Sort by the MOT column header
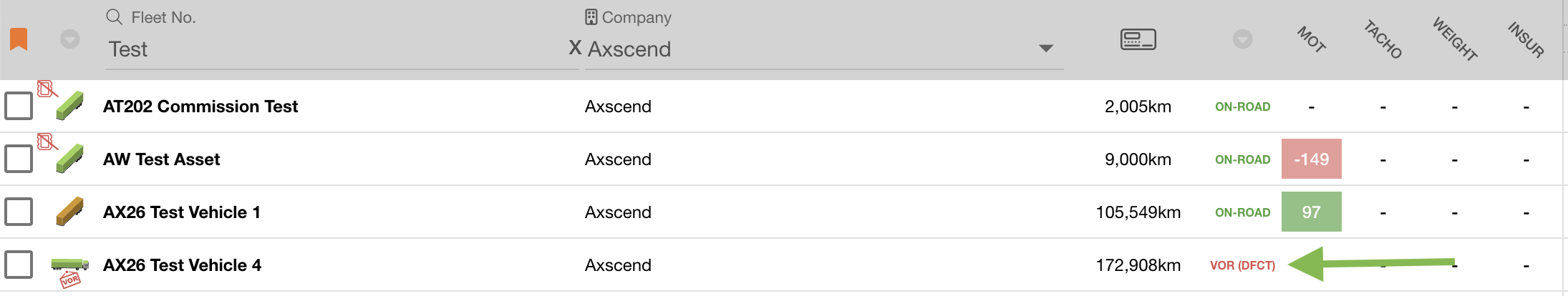Image resolution: width=1568 pixels, height=296 pixels. pyautogui.click(x=1311, y=39)
